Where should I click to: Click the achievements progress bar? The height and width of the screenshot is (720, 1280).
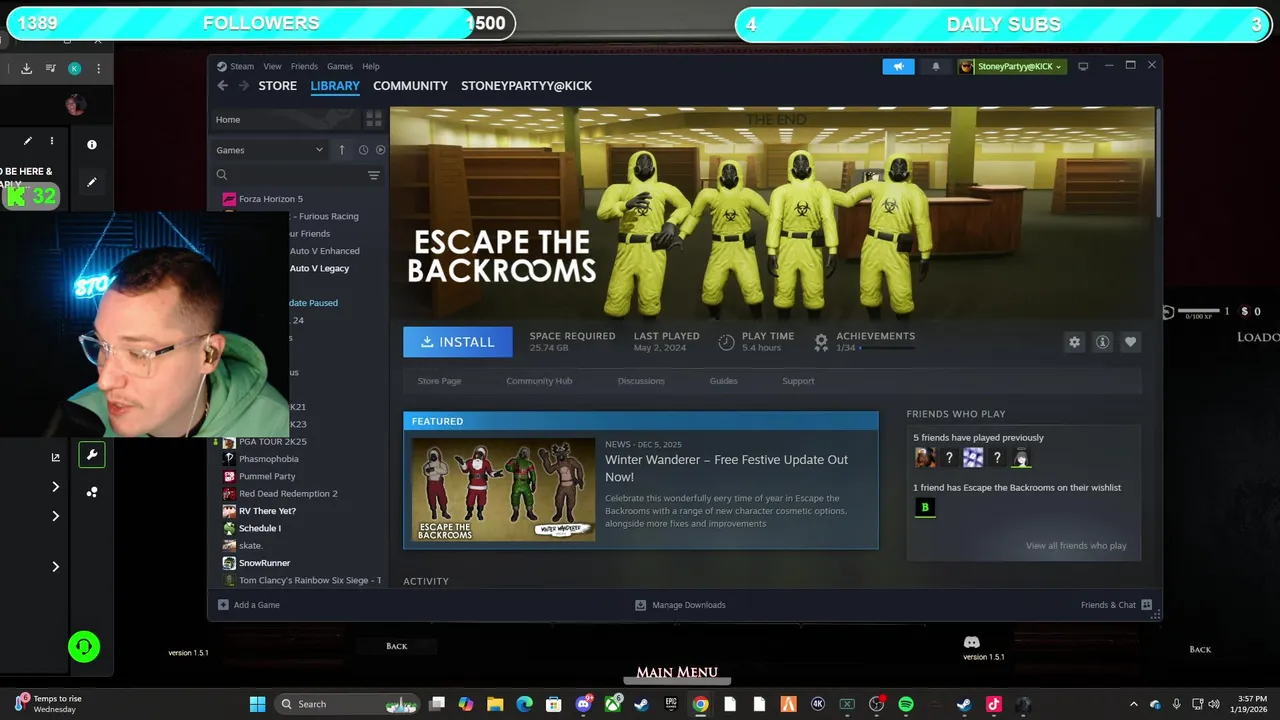[x=887, y=348]
